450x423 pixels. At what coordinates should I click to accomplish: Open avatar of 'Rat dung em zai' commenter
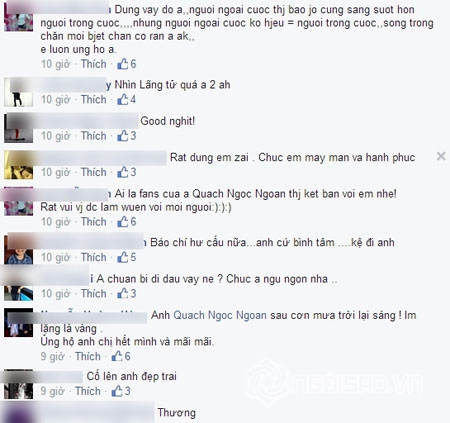[x=19, y=165]
